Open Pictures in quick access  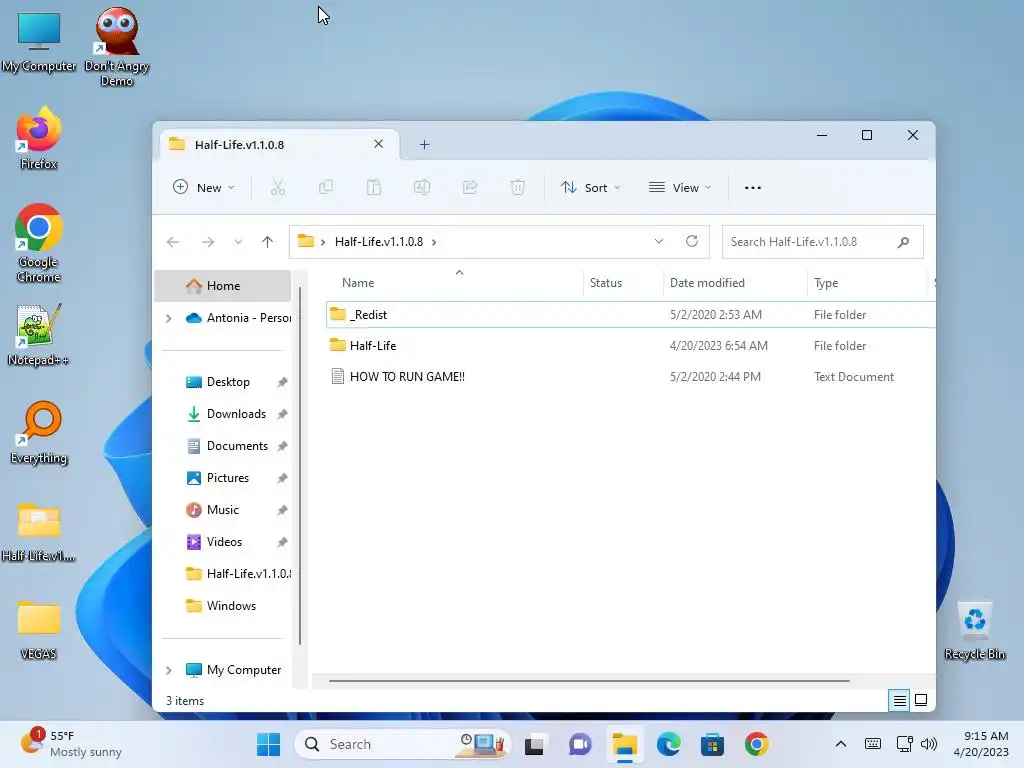pyautogui.click(x=227, y=478)
